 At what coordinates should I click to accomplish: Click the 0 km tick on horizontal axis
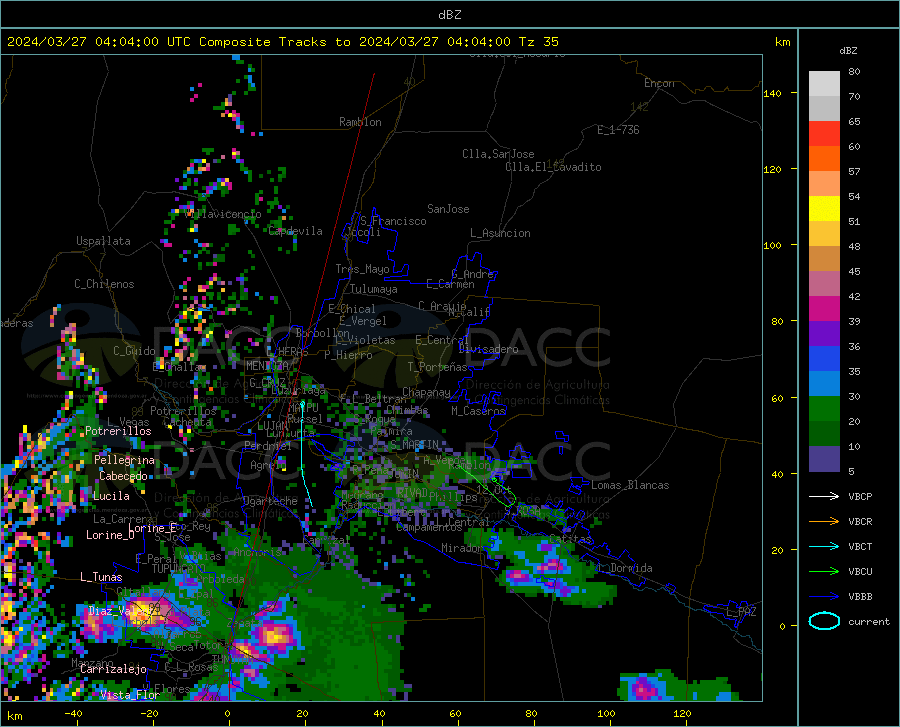[x=228, y=714]
